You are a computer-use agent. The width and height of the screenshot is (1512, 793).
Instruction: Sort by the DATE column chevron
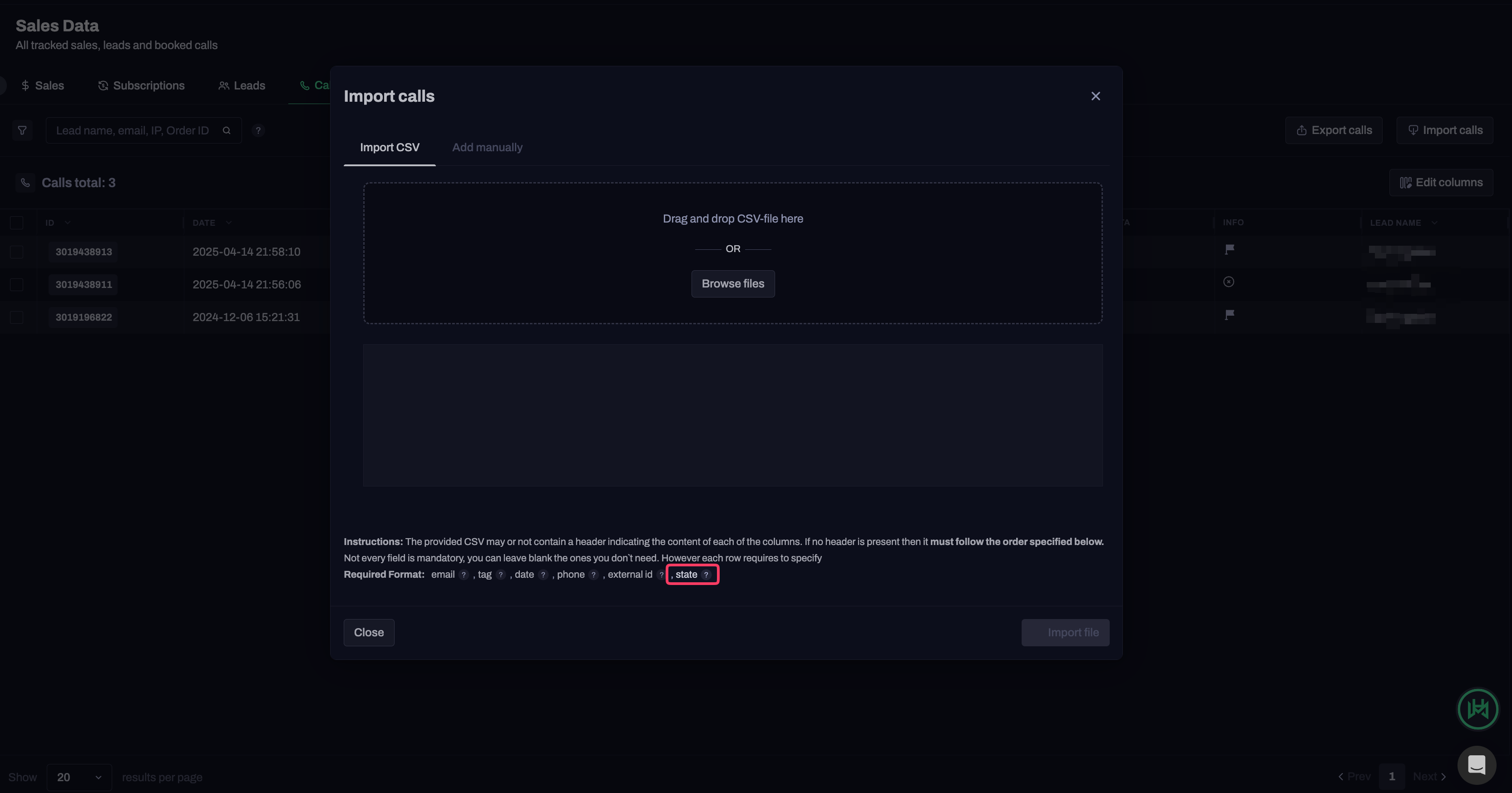tap(229, 223)
